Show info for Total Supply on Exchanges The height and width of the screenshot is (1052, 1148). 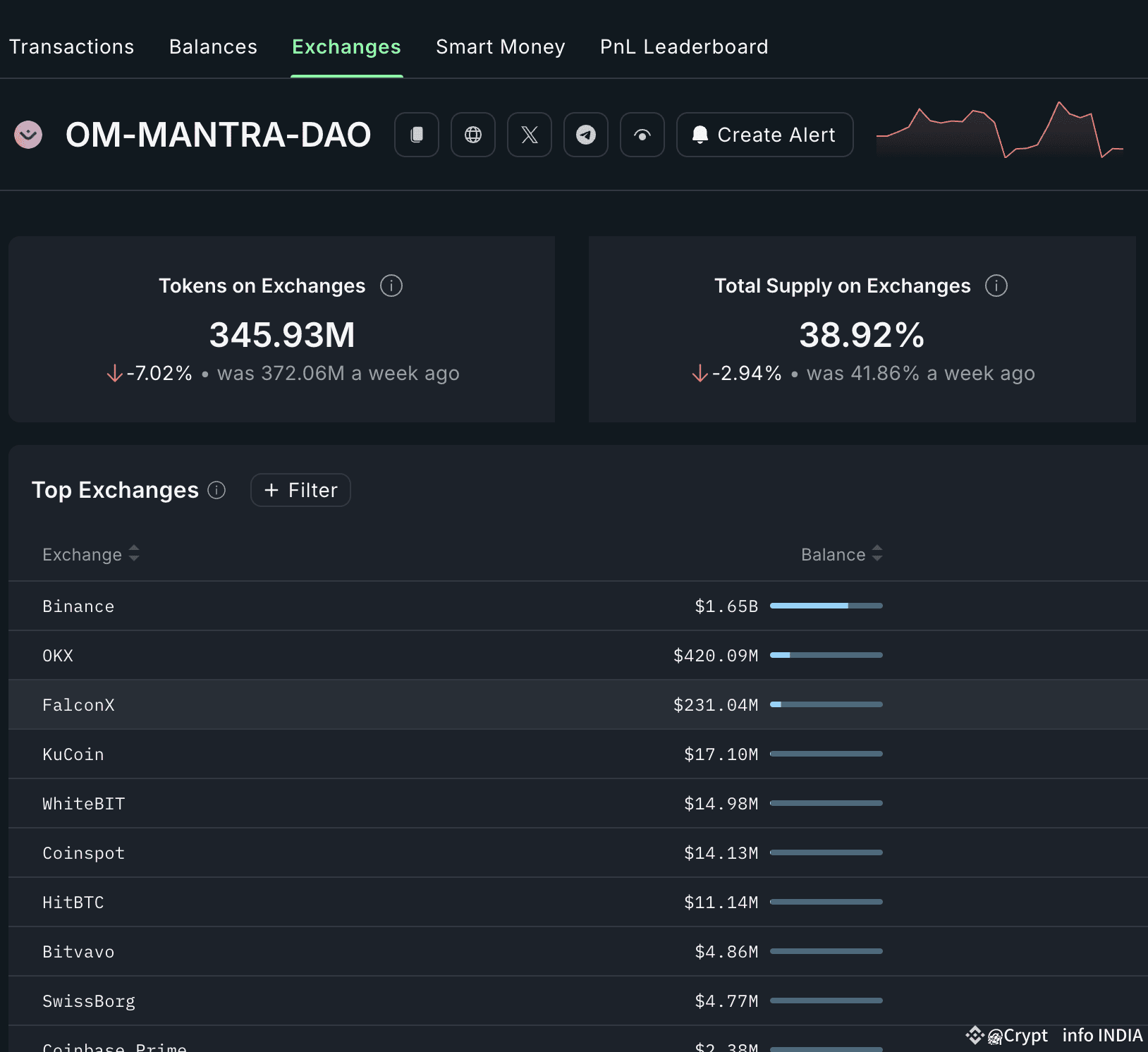point(996,286)
